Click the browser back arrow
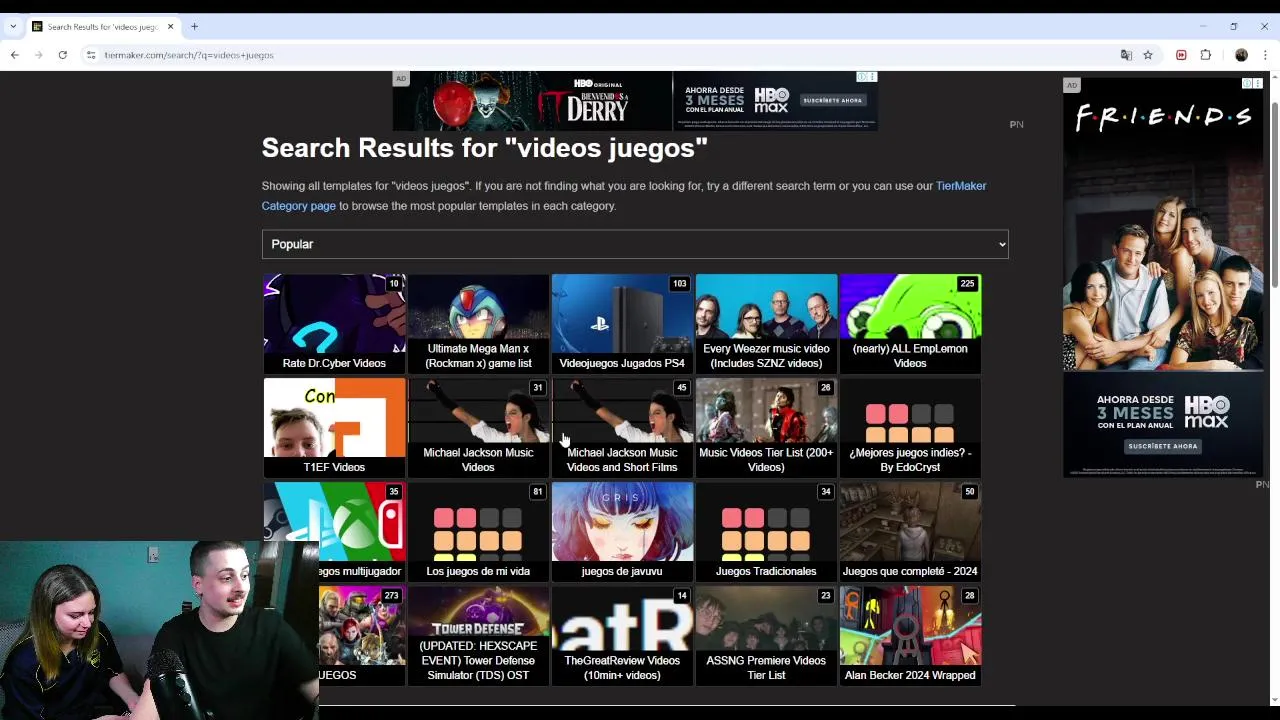The width and height of the screenshot is (1280, 720). [15, 55]
